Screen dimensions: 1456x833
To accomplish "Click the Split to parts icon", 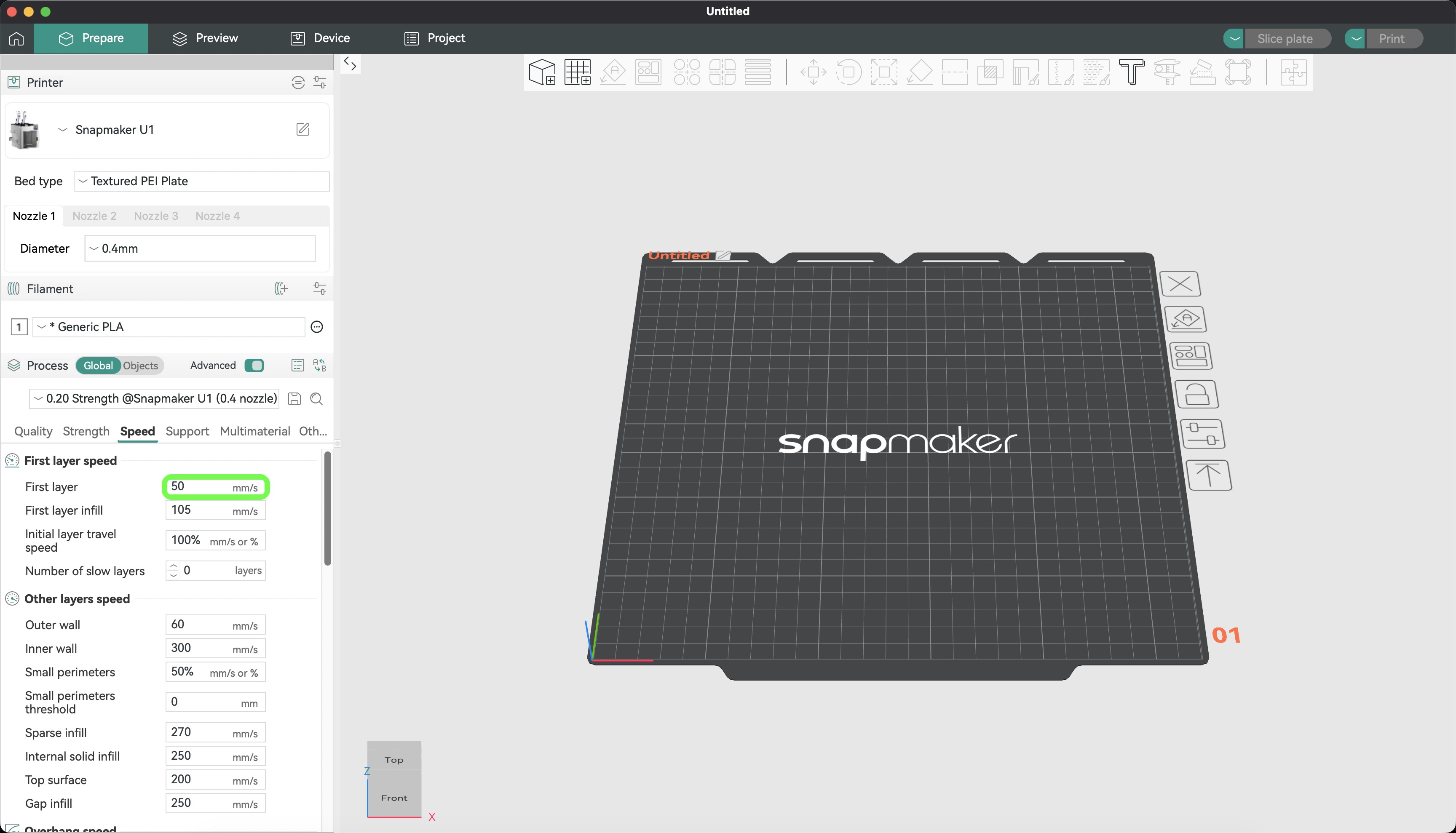I will [x=722, y=72].
